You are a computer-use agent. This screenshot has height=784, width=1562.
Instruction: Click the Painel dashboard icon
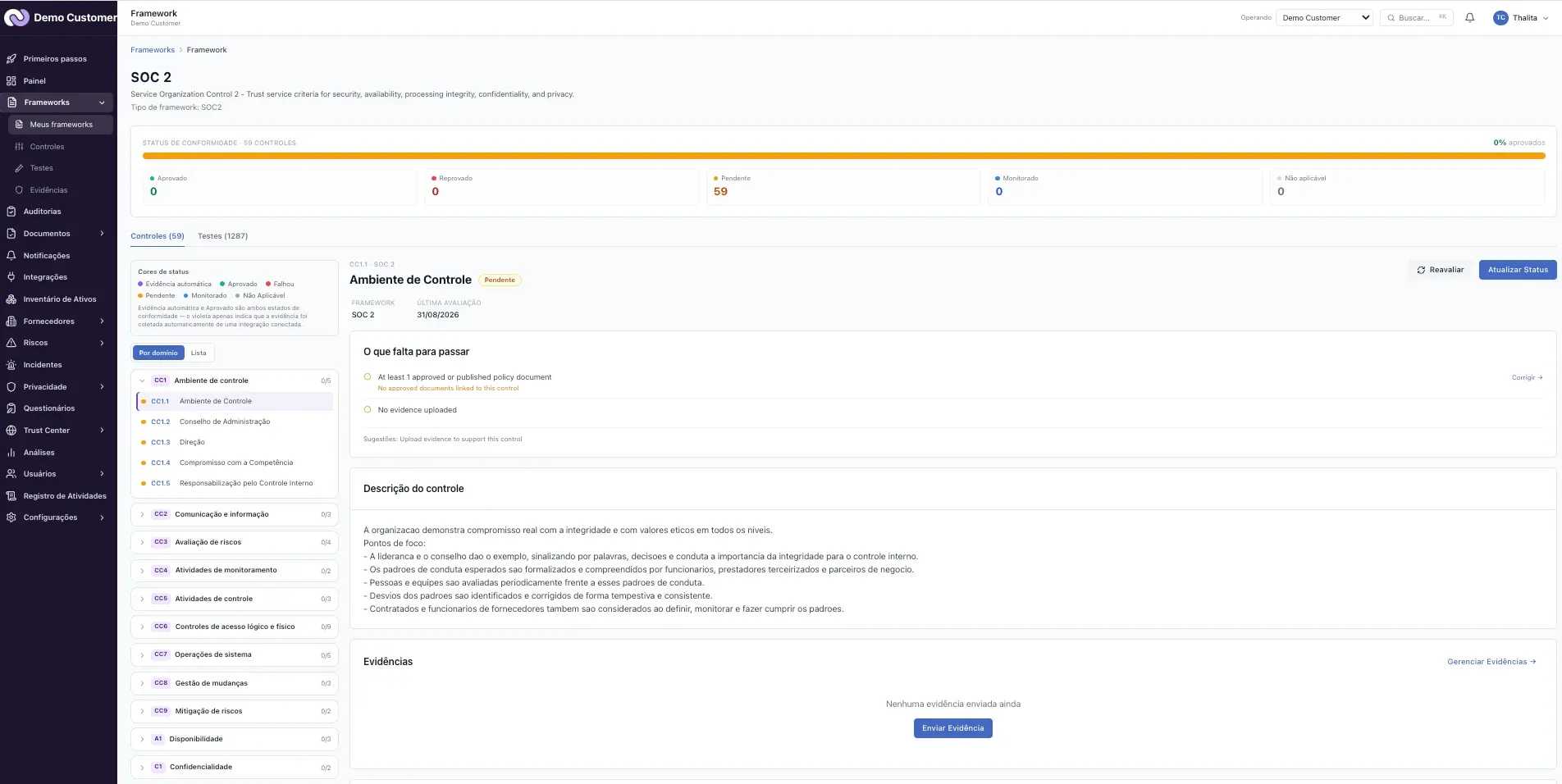click(11, 80)
